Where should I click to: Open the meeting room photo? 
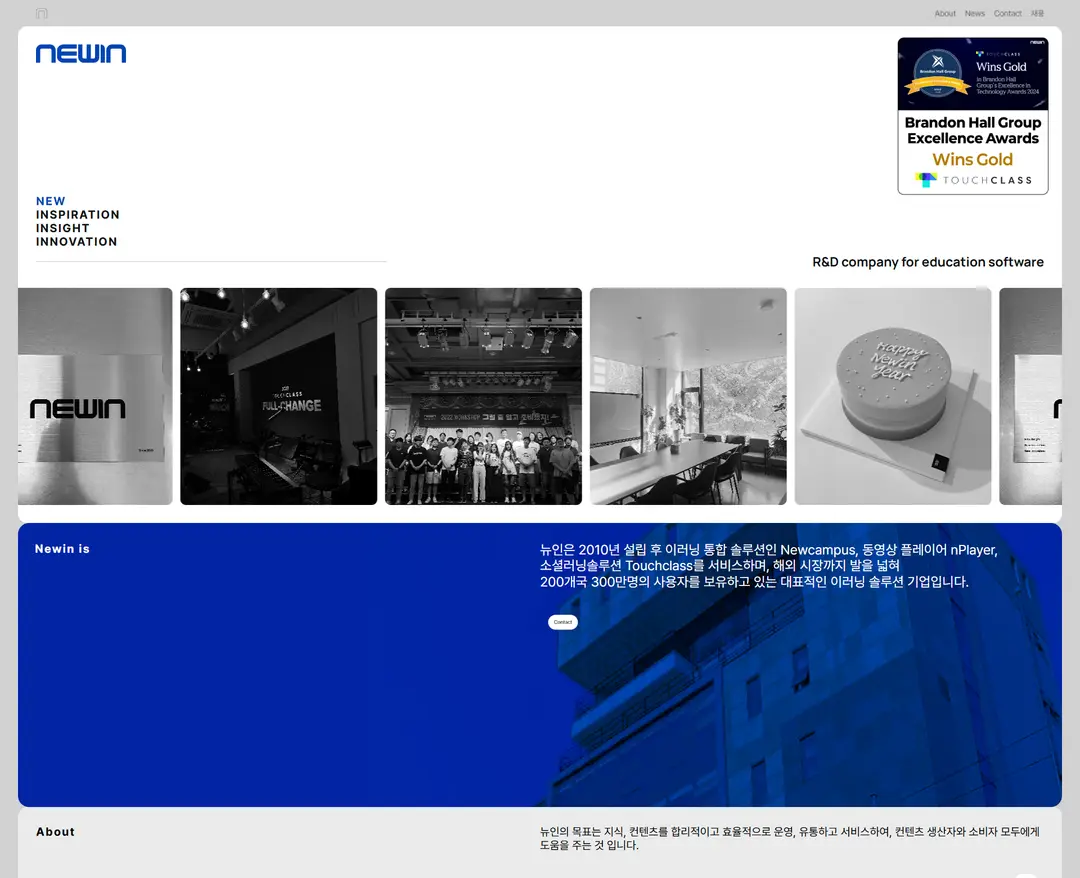coord(688,396)
